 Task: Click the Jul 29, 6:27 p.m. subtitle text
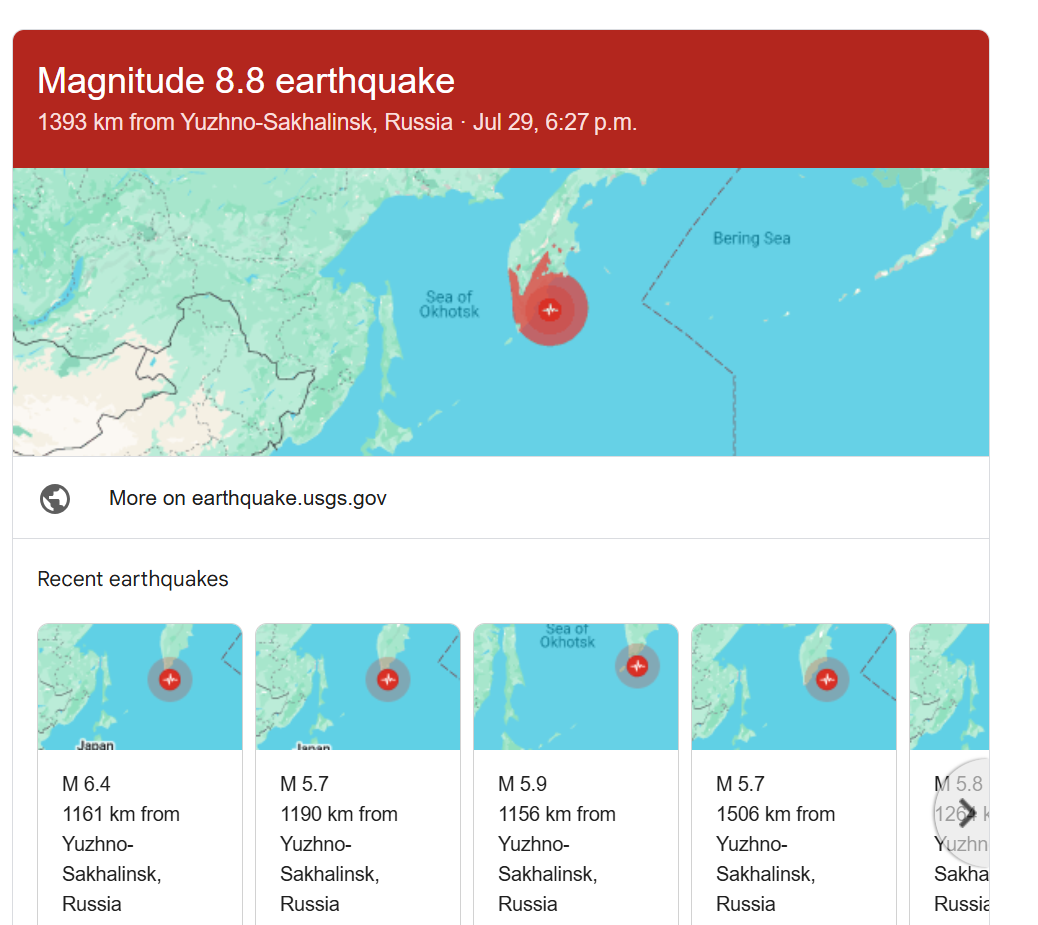tap(554, 123)
